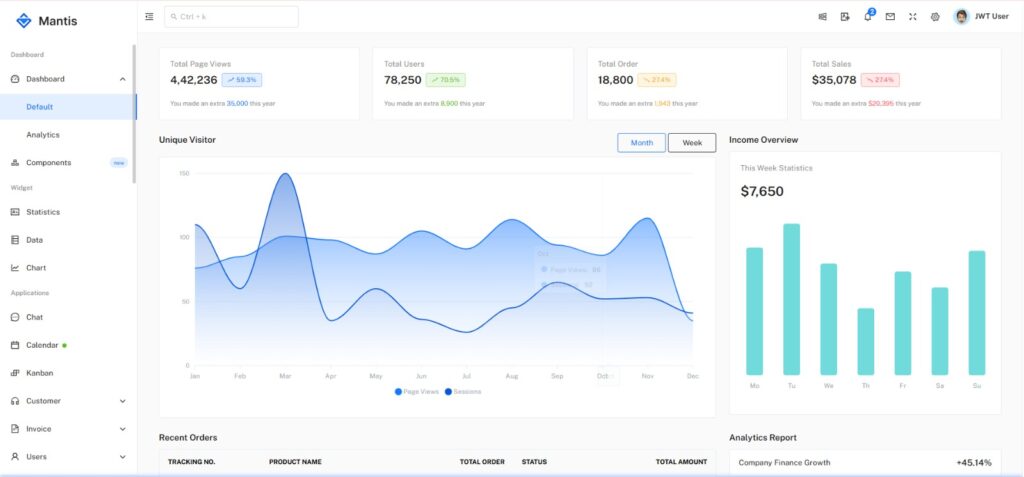Click the fullscreen toggle icon
Image resolution: width=1024 pixels, height=477 pixels.
pos(912,17)
